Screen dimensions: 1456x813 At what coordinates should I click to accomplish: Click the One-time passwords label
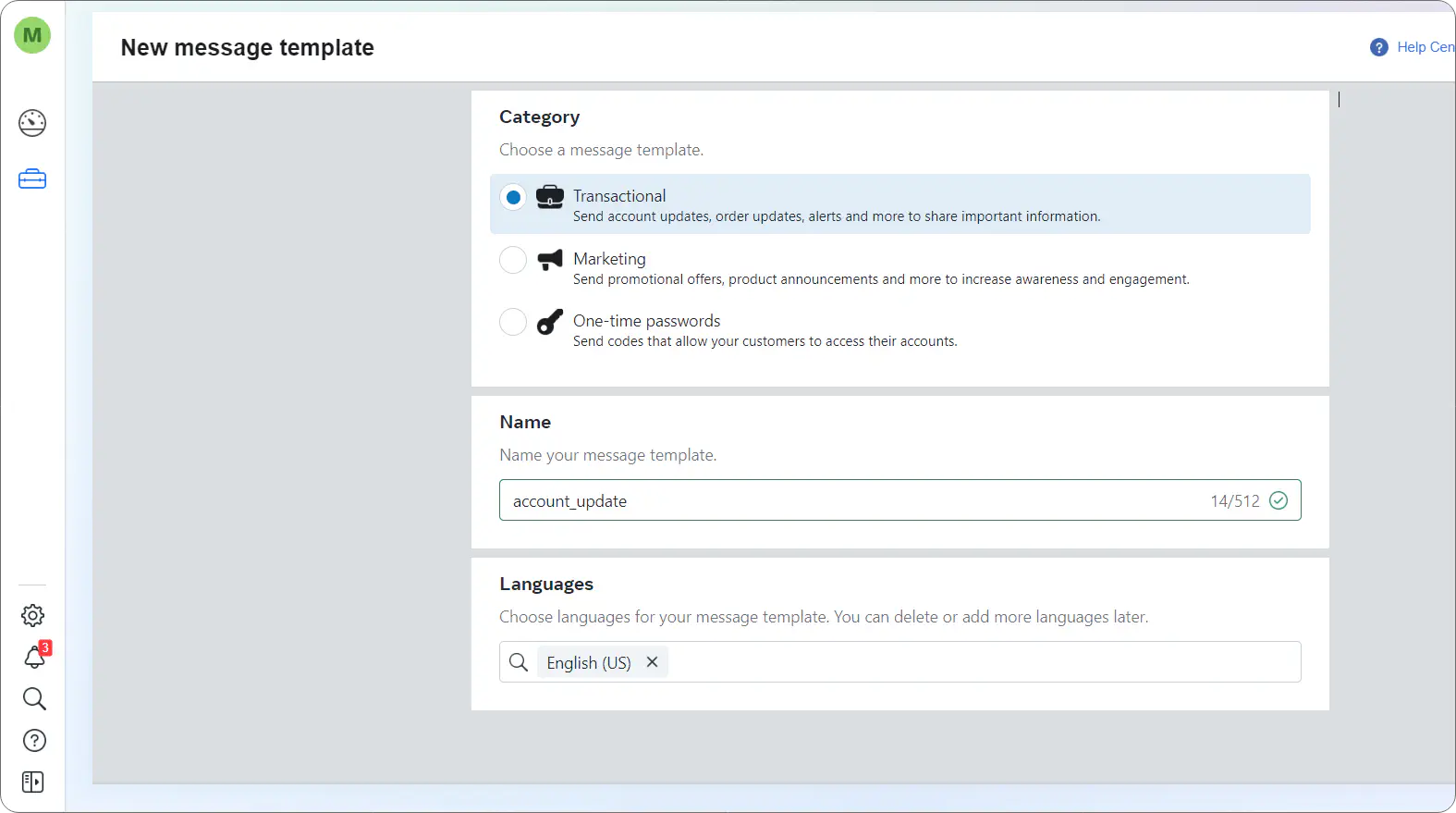(x=646, y=321)
